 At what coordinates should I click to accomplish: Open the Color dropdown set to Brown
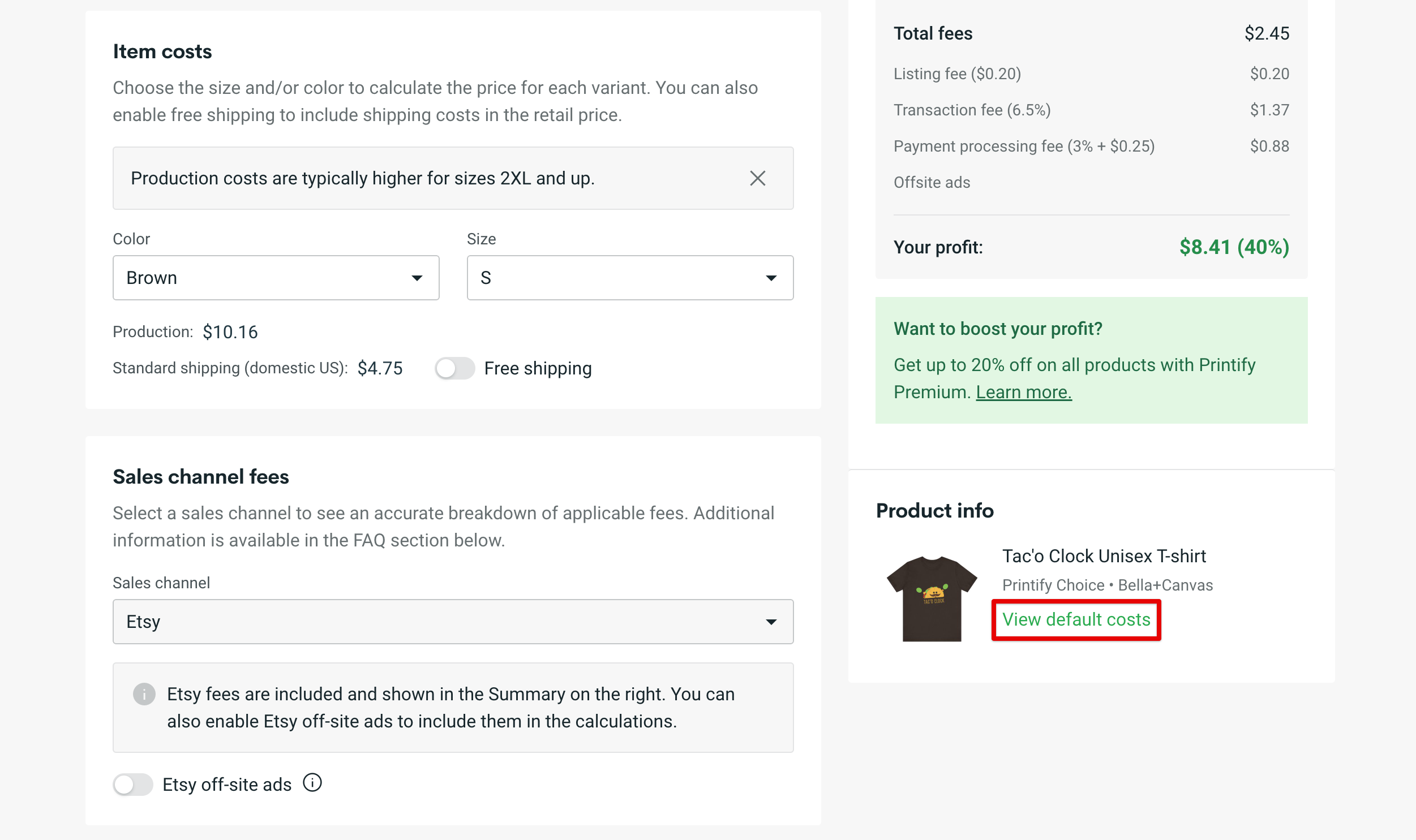click(x=276, y=277)
